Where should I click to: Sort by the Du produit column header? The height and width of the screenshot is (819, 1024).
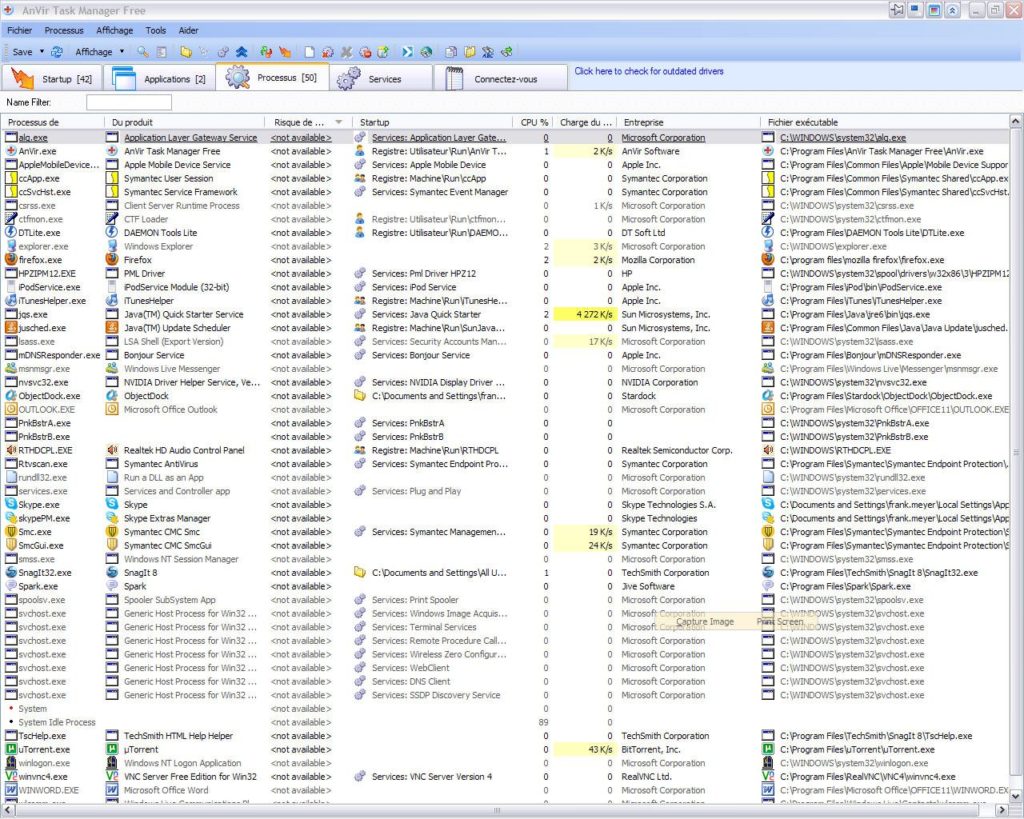tap(184, 122)
